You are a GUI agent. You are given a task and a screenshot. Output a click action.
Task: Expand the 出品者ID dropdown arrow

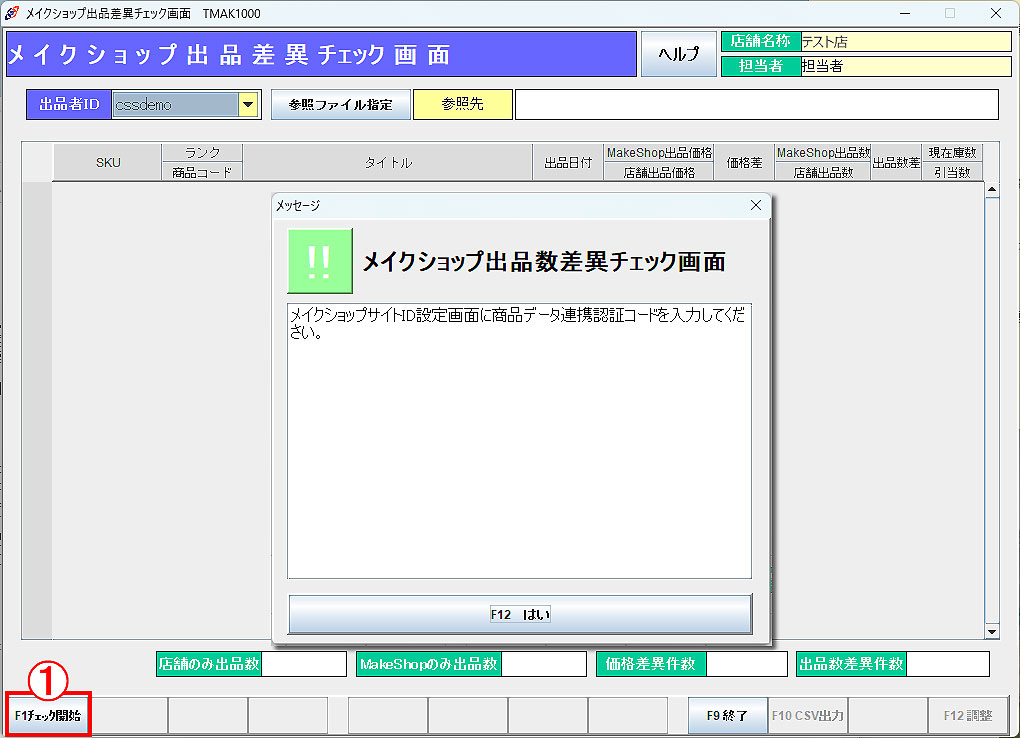pyautogui.click(x=248, y=104)
